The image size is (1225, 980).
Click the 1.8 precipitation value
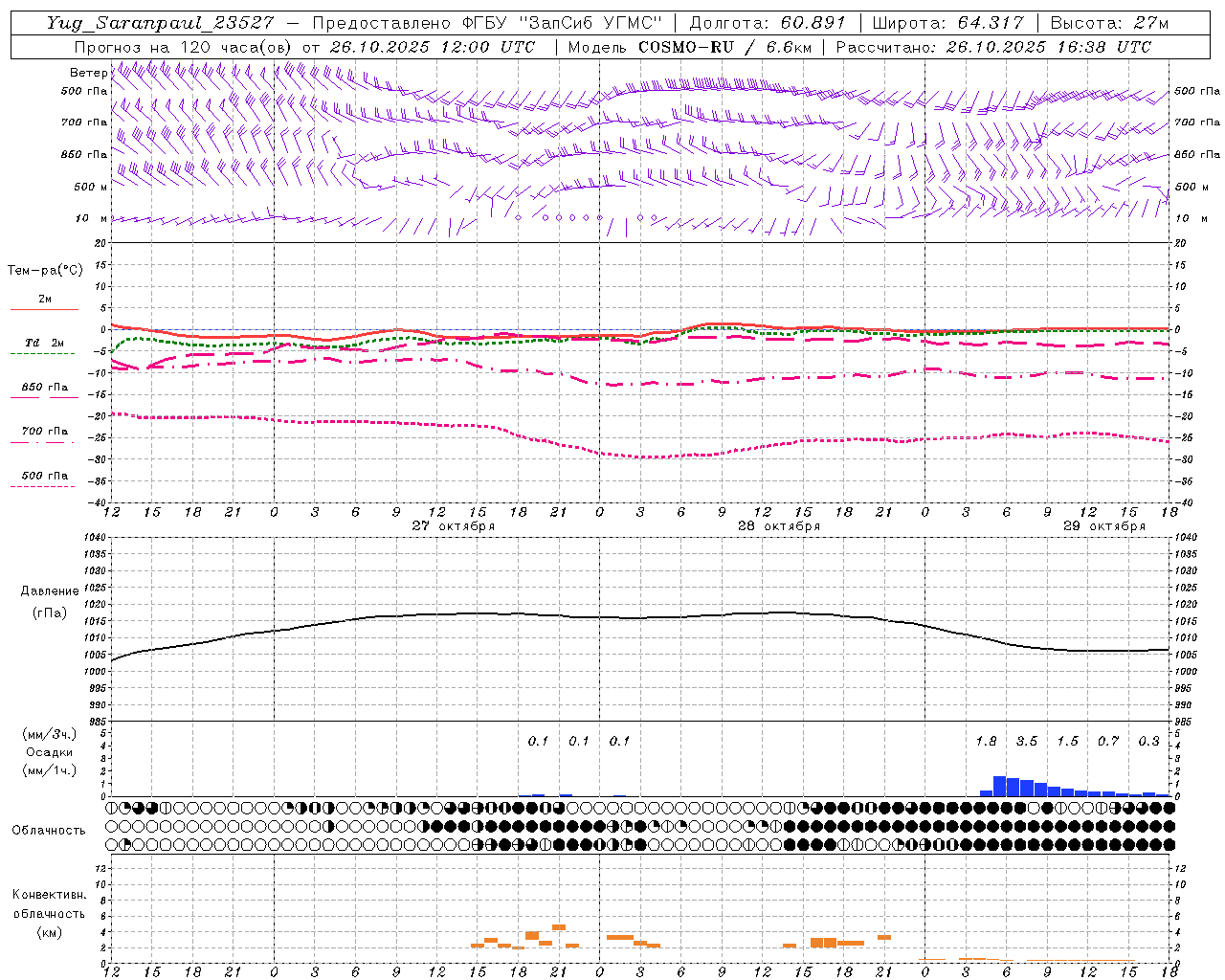click(x=986, y=742)
